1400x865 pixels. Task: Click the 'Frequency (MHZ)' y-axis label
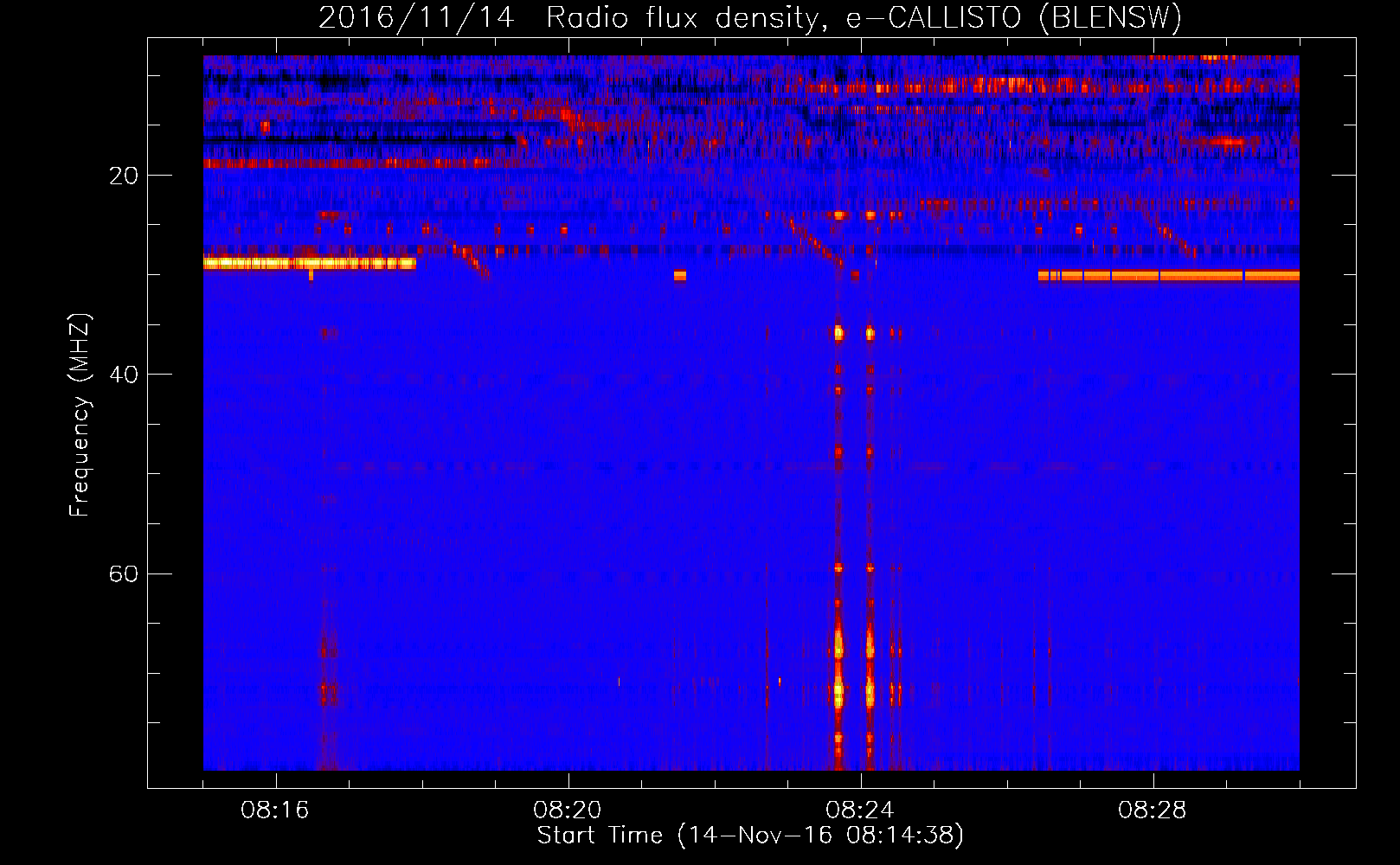pyautogui.click(x=80, y=414)
